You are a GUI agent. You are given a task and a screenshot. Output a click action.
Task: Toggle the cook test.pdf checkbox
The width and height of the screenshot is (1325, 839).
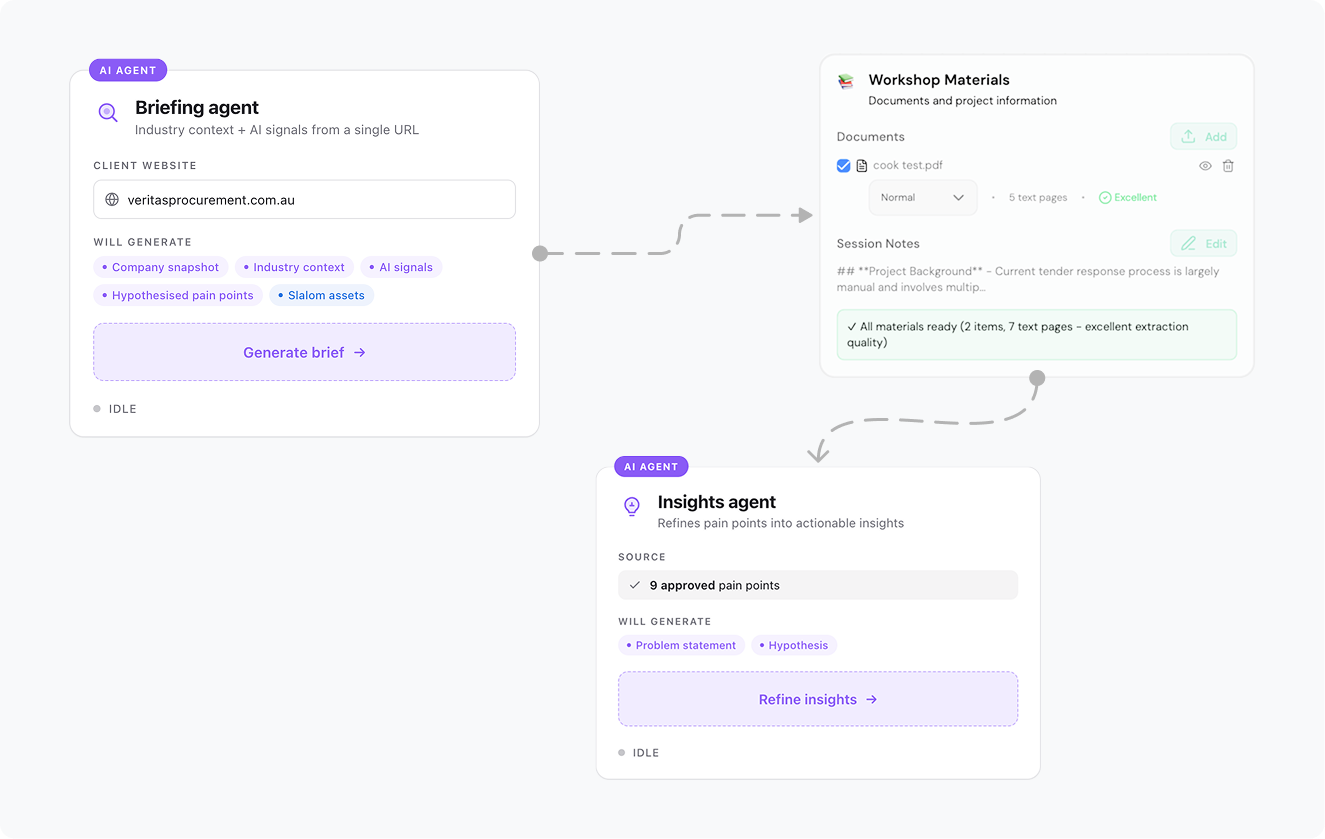(844, 166)
